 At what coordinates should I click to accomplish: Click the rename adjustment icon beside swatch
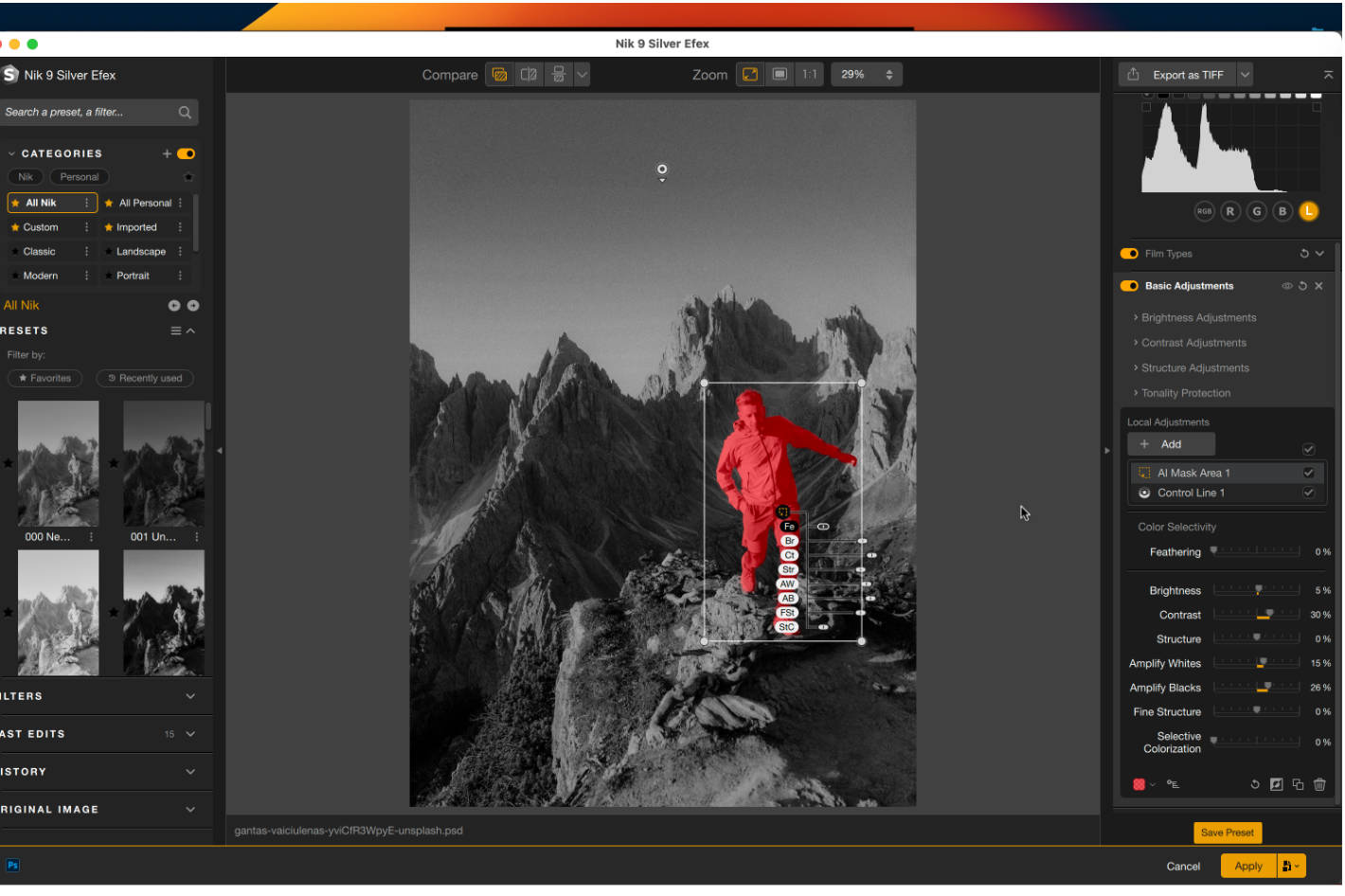[1175, 786]
